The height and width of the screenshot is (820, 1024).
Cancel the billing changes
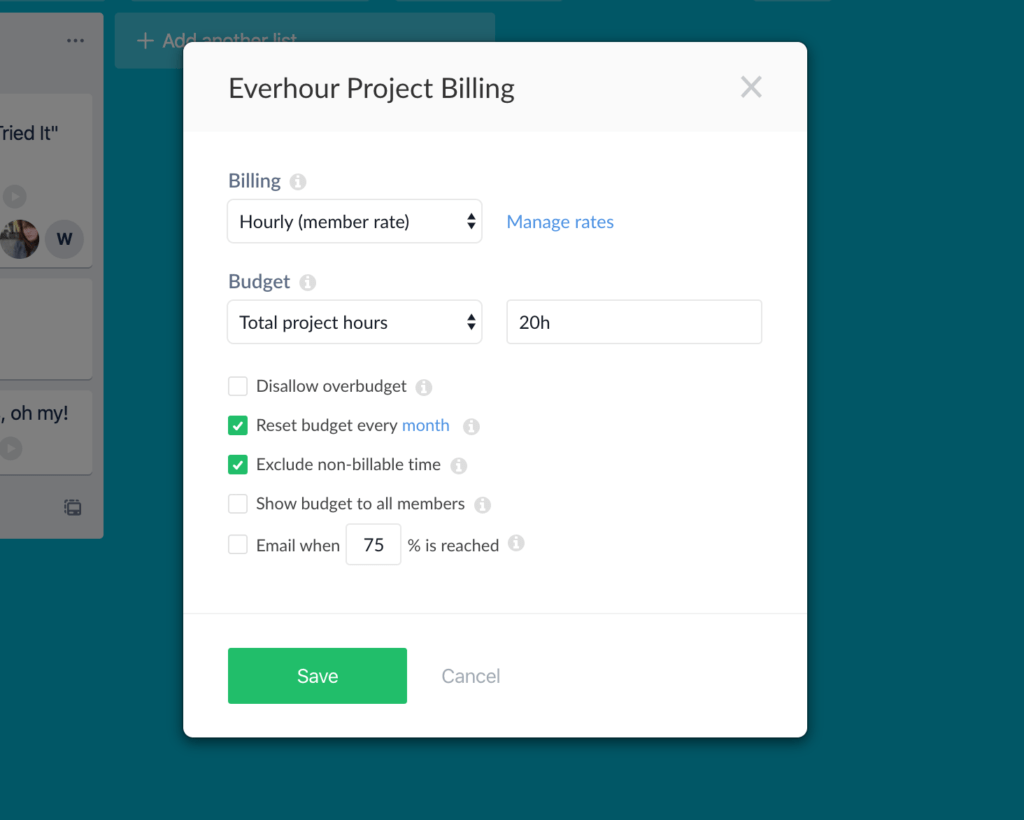(x=470, y=675)
